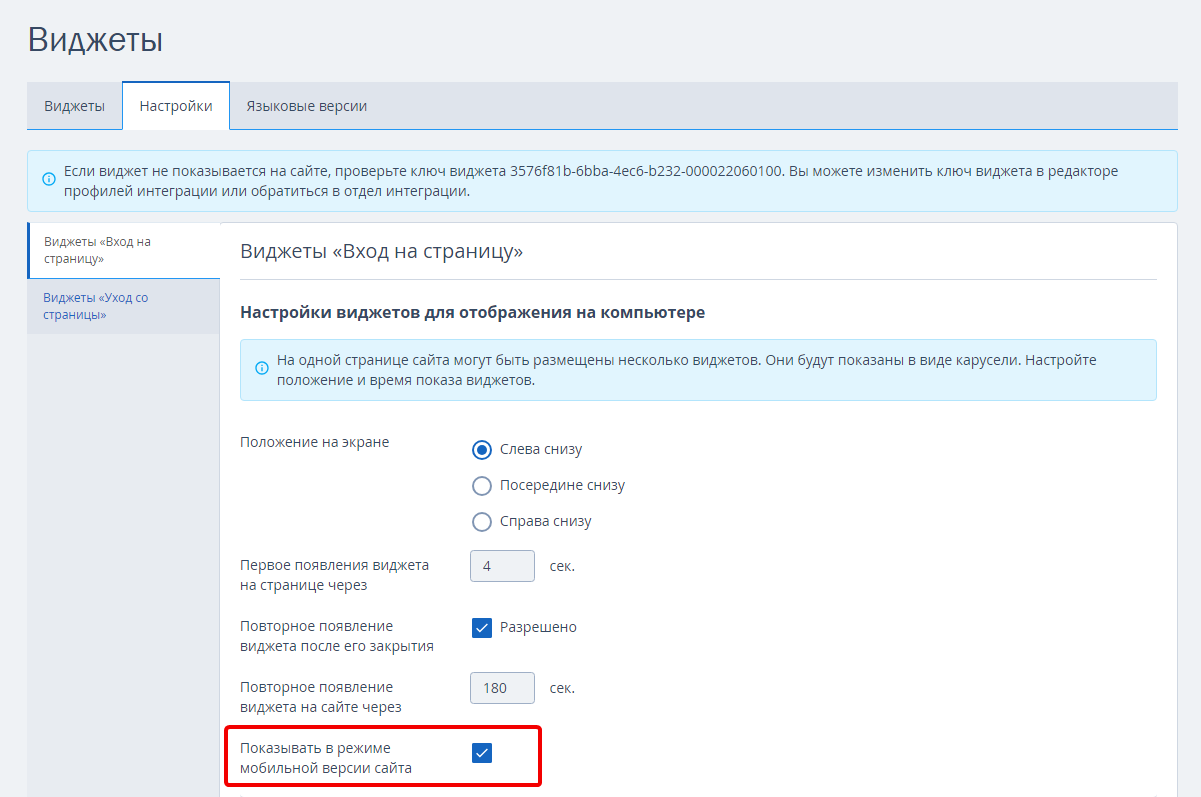Image resolution: width=1201 pixels, height=797 pixels.
Task: Click info icon in carousel hint box
Action: pyautogui.click(x=262, y=369)
